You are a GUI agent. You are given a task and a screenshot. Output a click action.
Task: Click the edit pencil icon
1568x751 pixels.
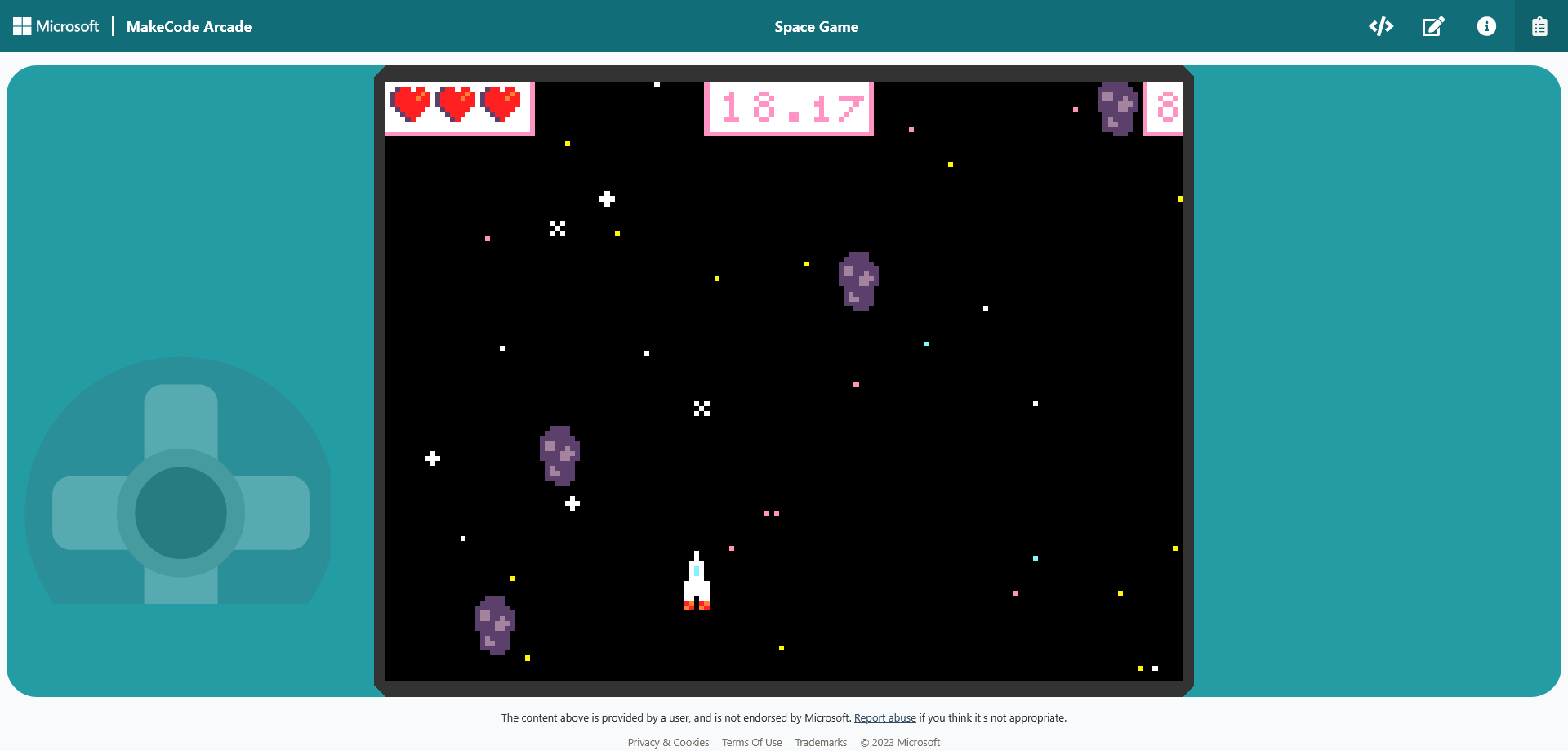coord(1433,26)
